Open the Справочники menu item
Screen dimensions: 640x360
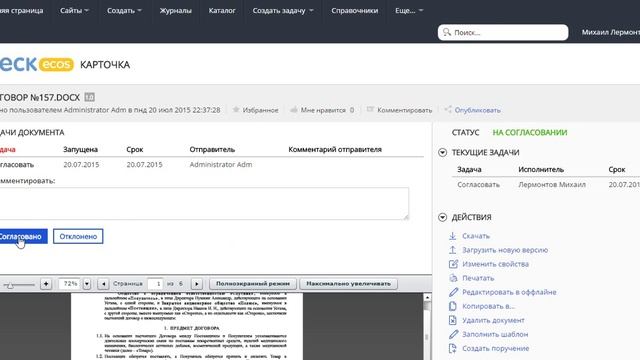[x=355, y=11]
